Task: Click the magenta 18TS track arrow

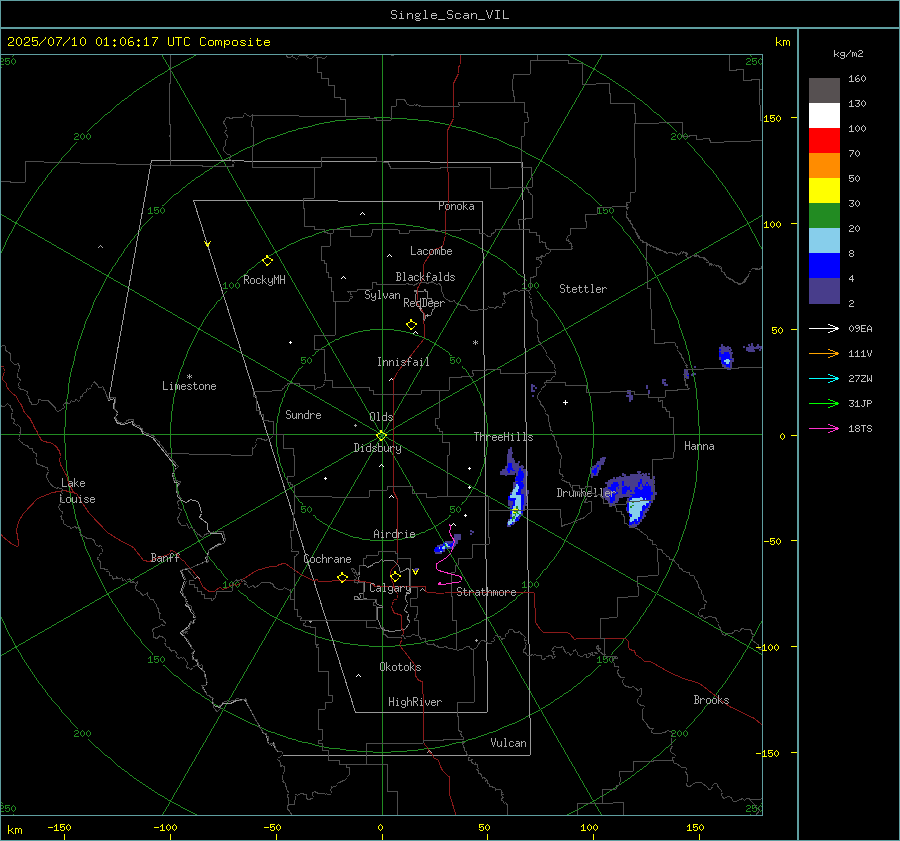Action: click(824, 428)
